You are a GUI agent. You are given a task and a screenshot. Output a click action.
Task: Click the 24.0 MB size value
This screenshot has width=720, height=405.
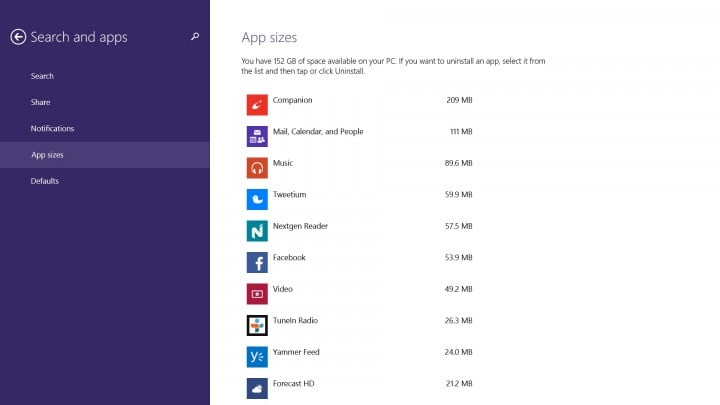tap(458, 352)
